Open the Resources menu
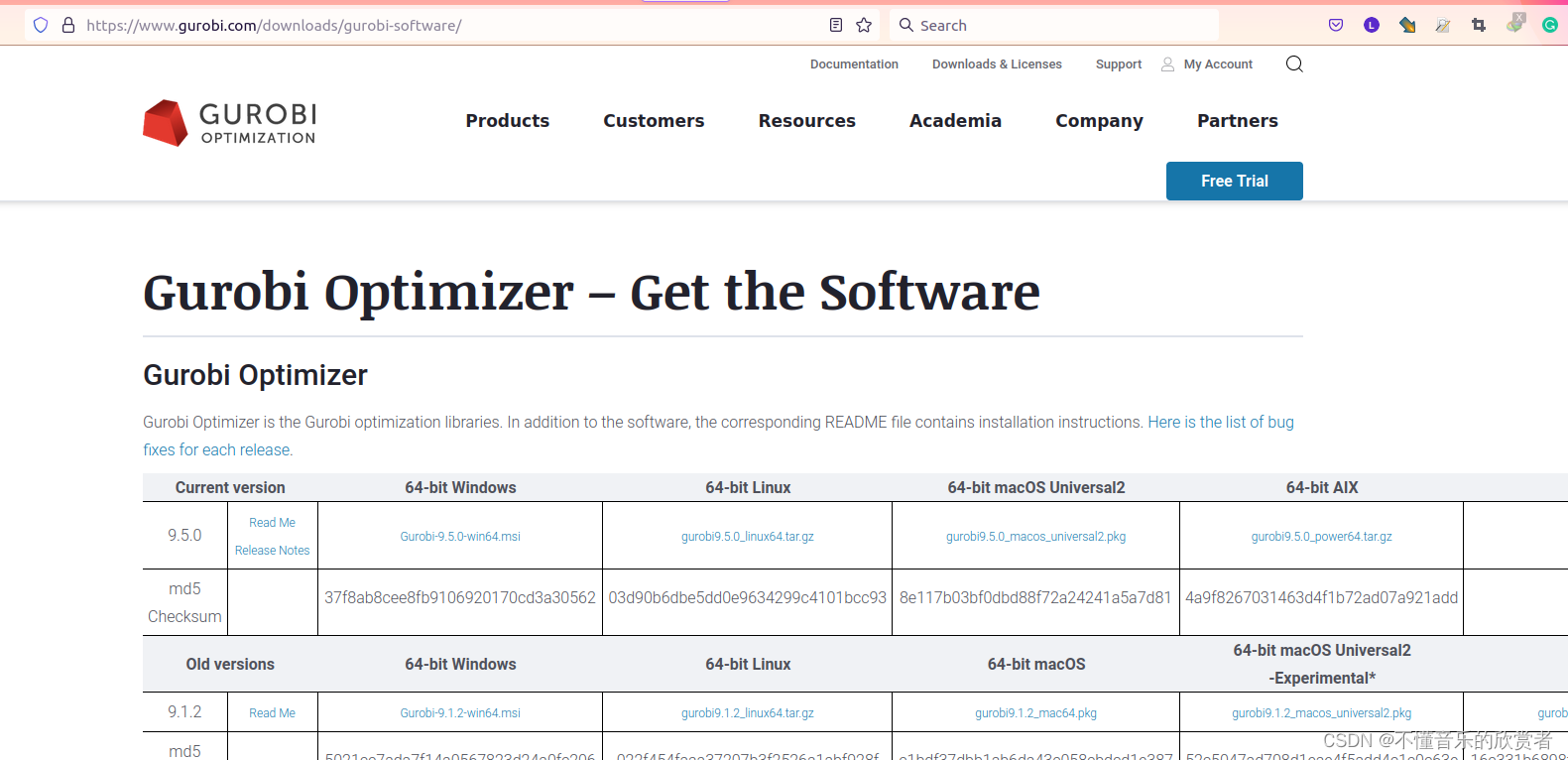The width and height of the screenshot is (1568, 760). click(x=807, y=121)
